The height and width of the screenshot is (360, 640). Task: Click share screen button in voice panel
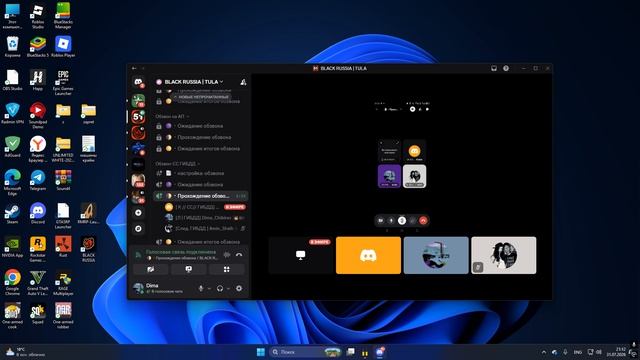coord(189,269)
